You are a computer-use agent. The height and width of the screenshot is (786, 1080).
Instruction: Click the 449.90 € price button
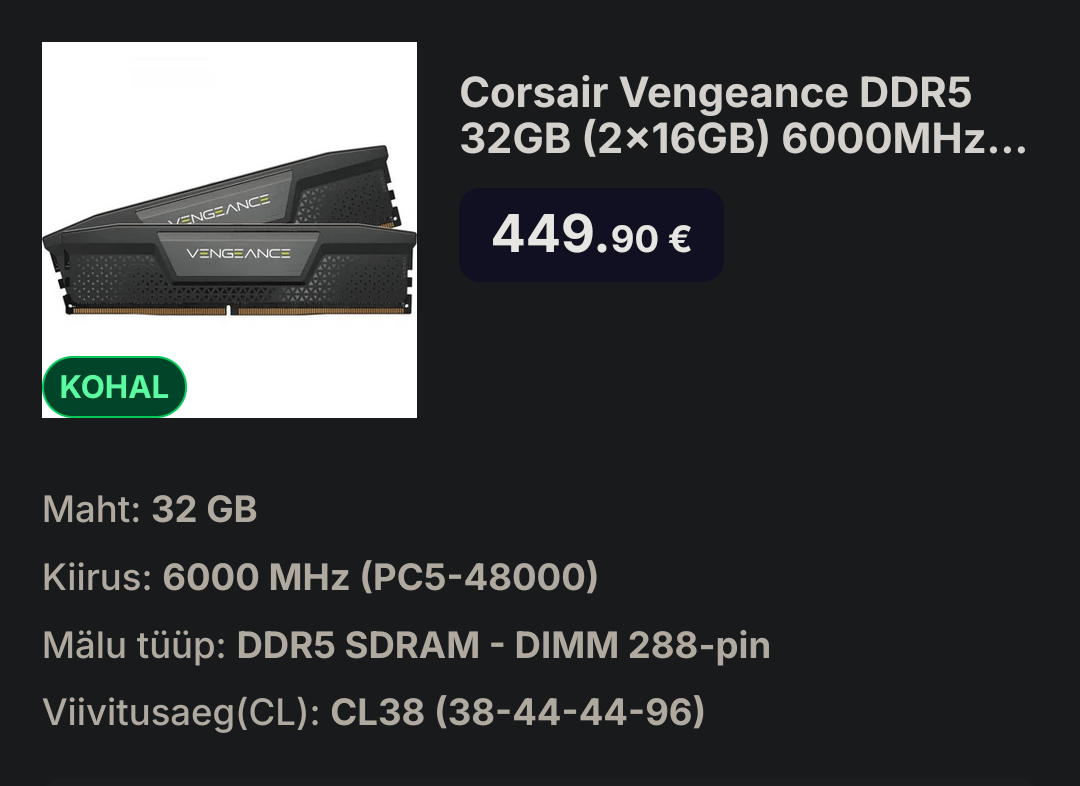pos(591,235)
